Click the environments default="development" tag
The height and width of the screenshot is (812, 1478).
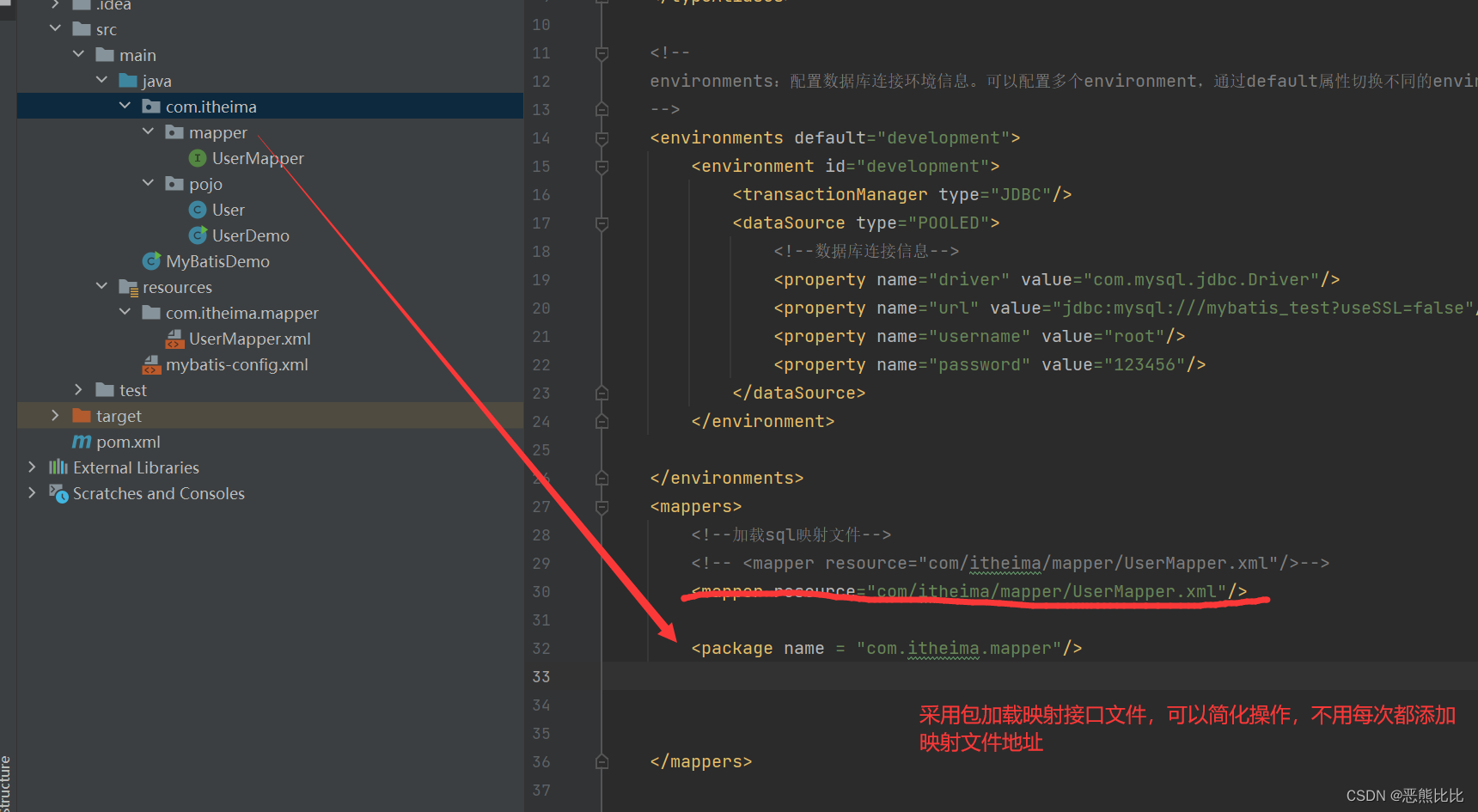pyautogui.click(x=835, y=138)
